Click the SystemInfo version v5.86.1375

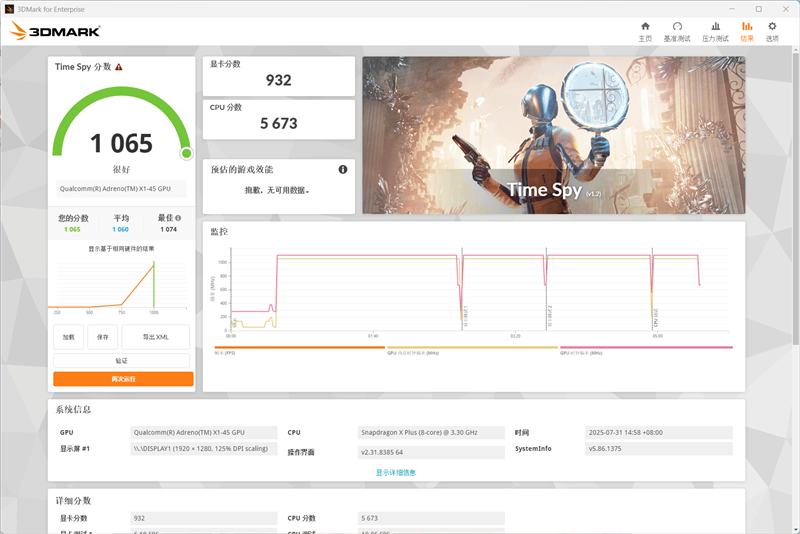[659, 449]
